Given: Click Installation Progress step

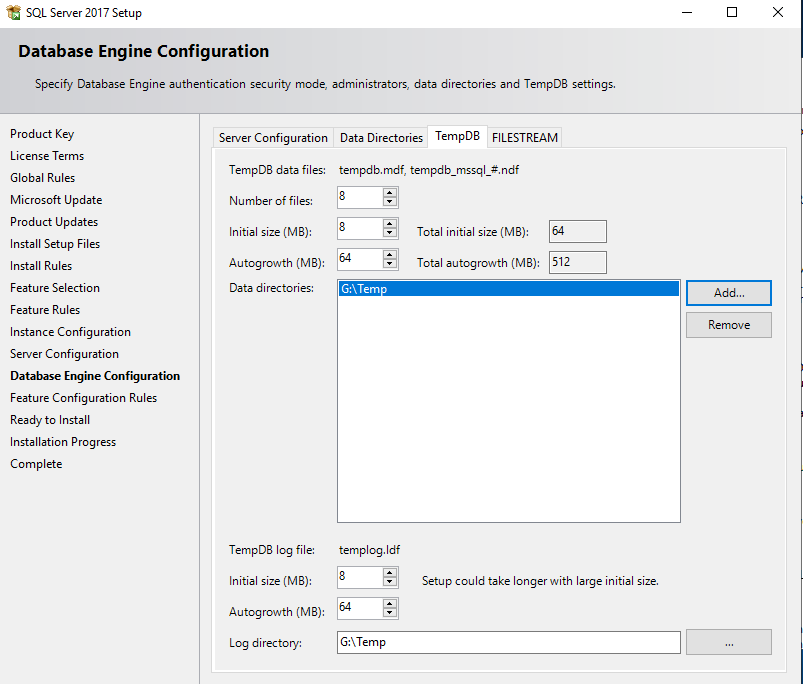Looking at the screenshot, I should [63, 442].
